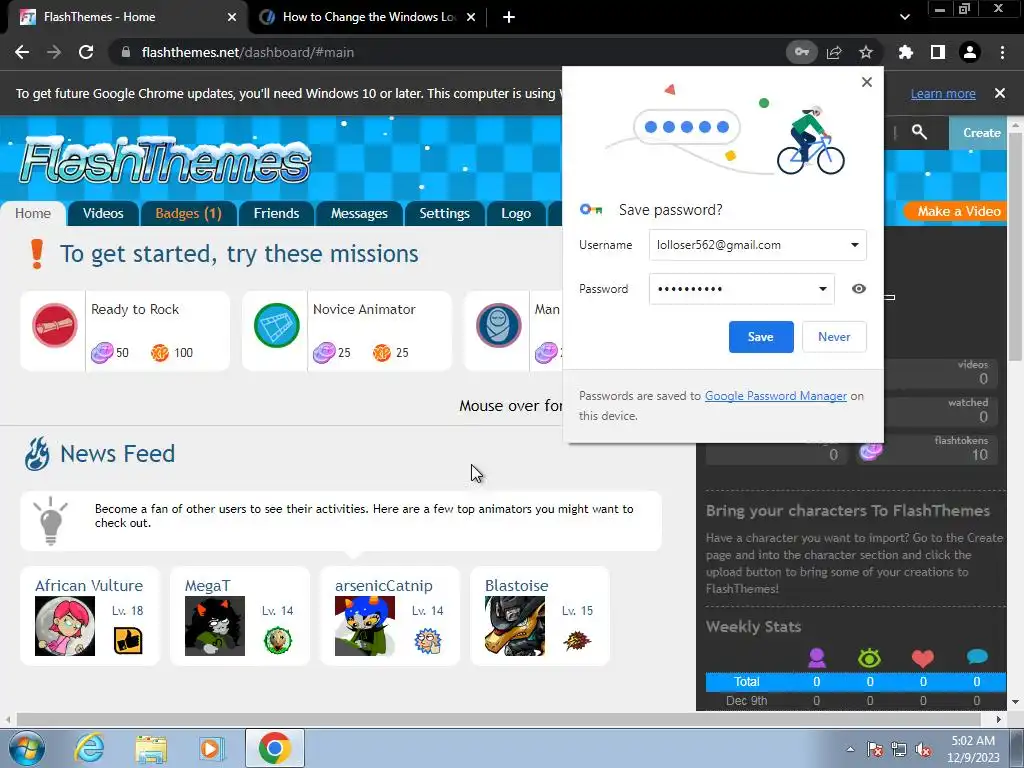Open the Windows Start button
Screen dimensions: 1024x768
coord(26,748)
